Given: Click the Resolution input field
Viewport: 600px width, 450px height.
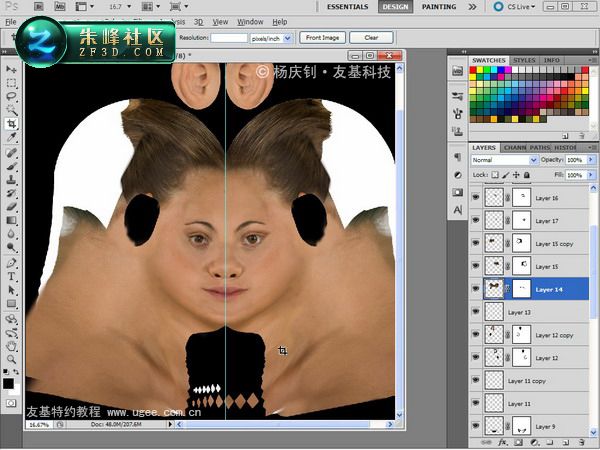Looking at the screenshot, I should click(x=229, y=38).
